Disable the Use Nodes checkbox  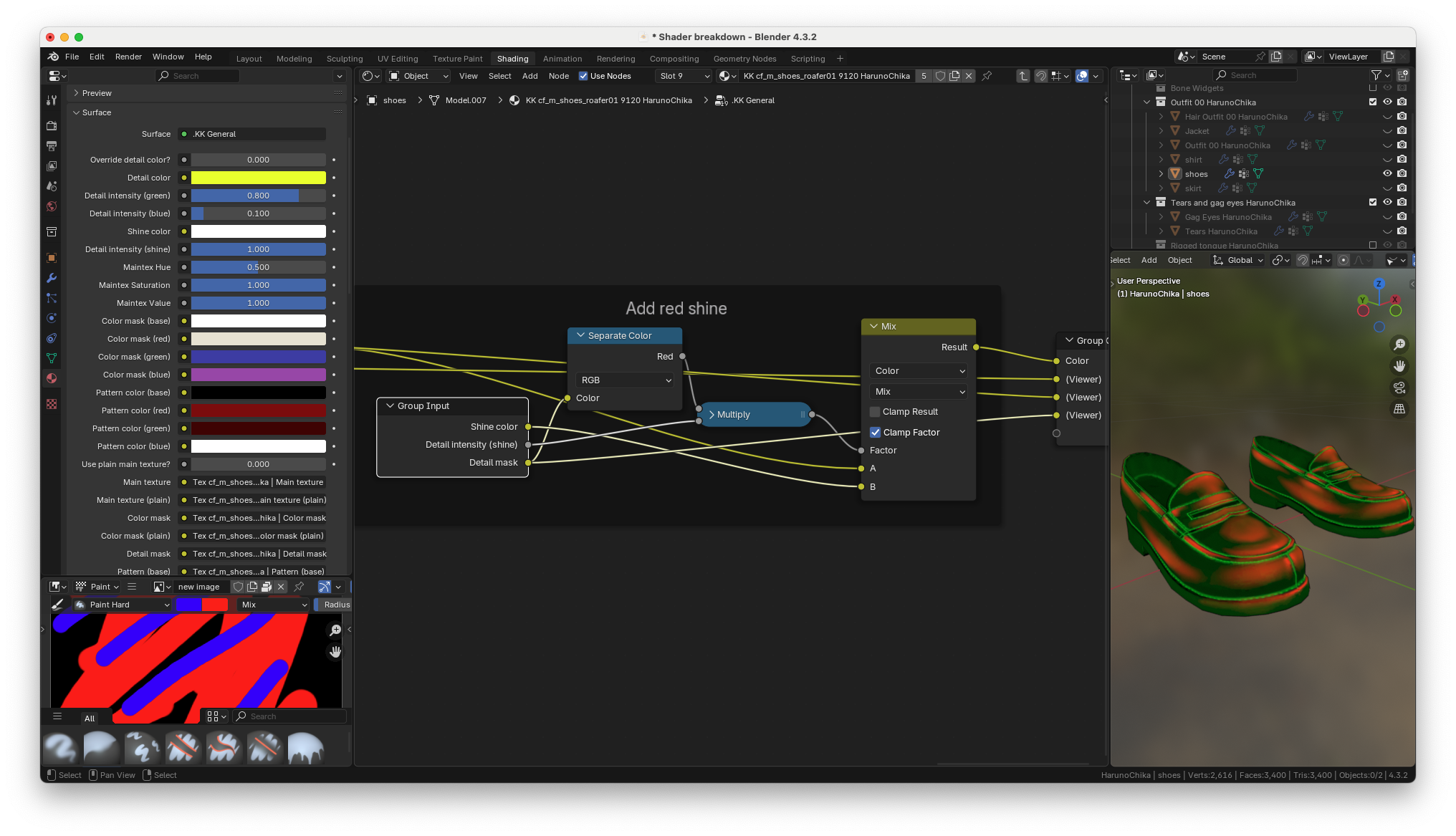(x=583, y=76)
